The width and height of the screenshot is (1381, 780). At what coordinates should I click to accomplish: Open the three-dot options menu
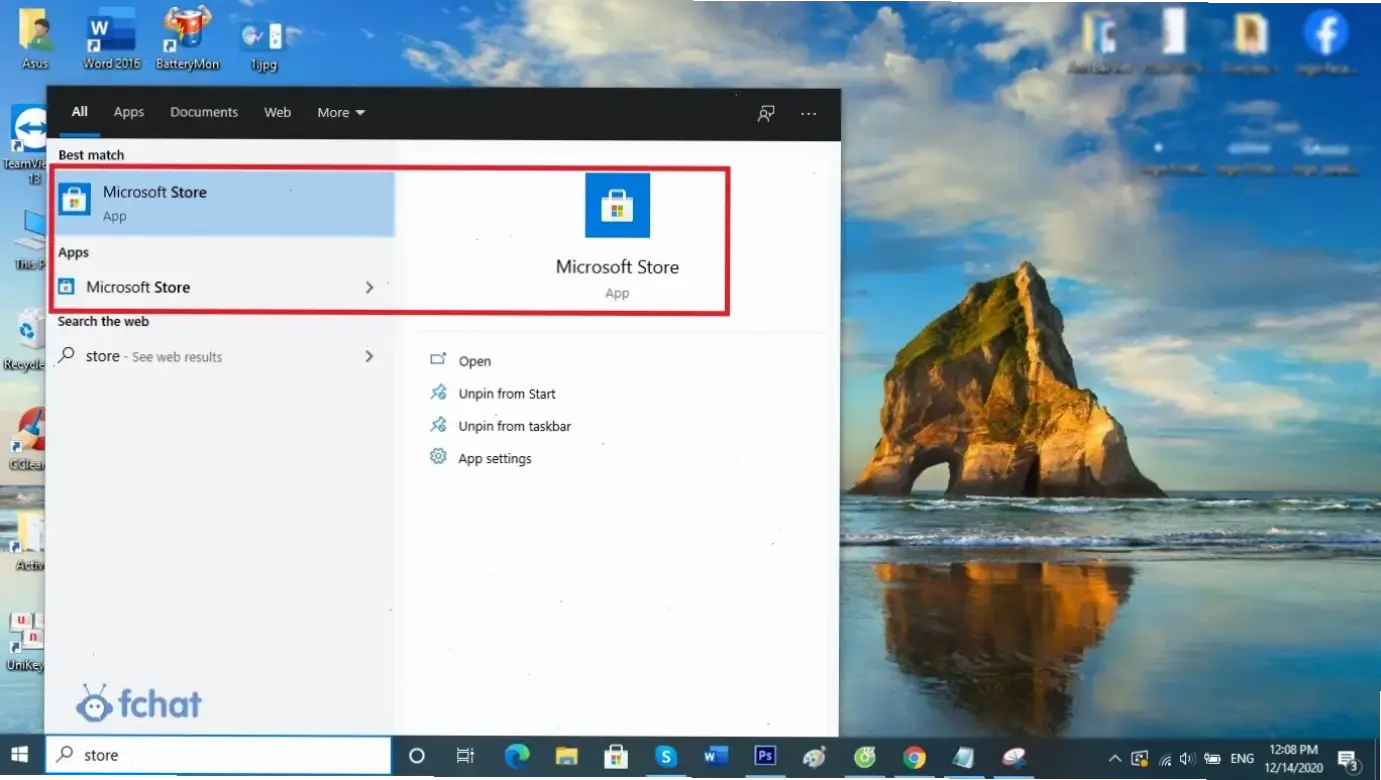click(809, 113)
